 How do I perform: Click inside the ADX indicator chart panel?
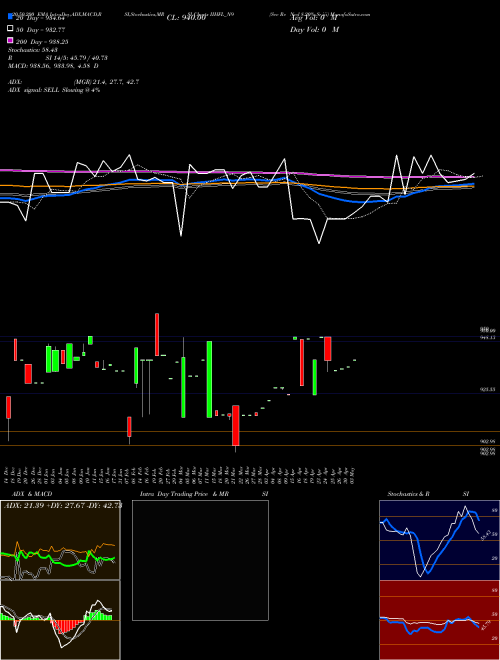click(x=60, y=540)
